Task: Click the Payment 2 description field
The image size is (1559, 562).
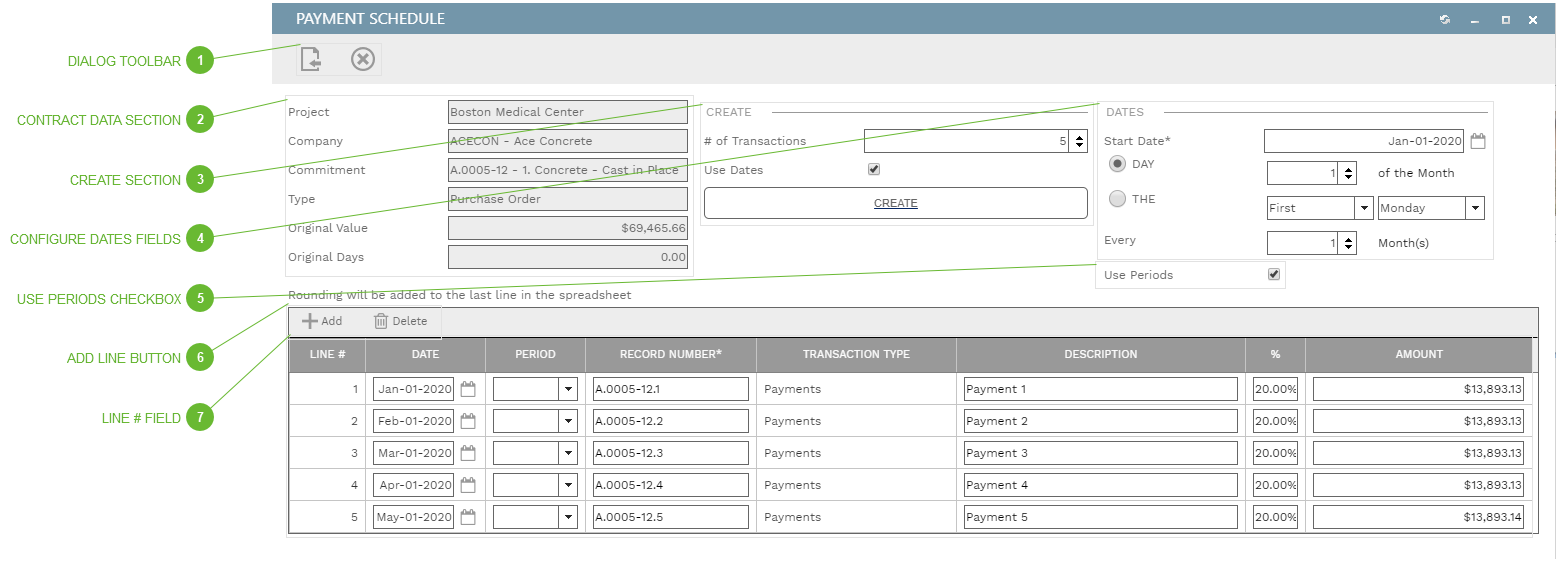Action: pos(1101,421)
